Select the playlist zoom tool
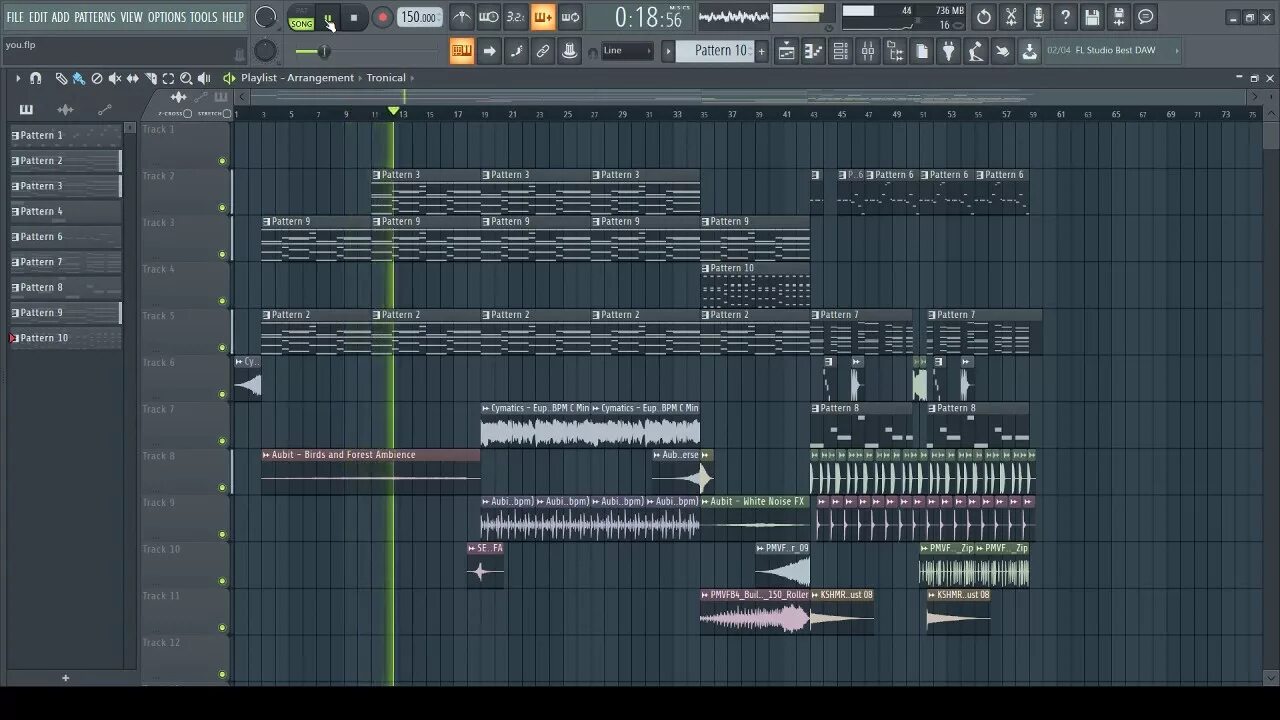The image size is (1280, 720). tap(186, 78)
